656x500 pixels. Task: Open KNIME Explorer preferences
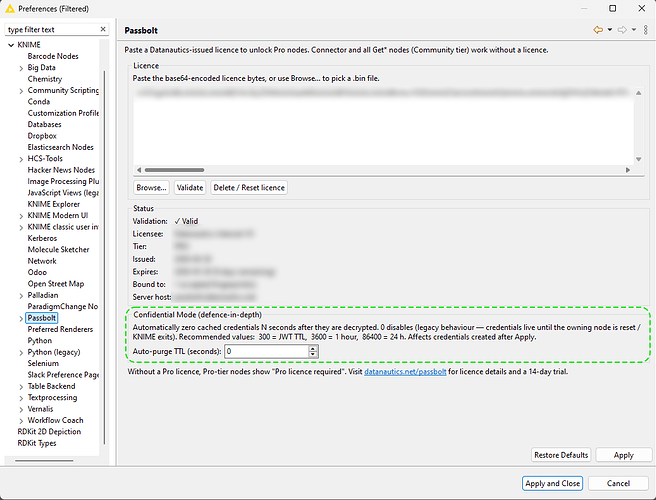pos(54,204)
